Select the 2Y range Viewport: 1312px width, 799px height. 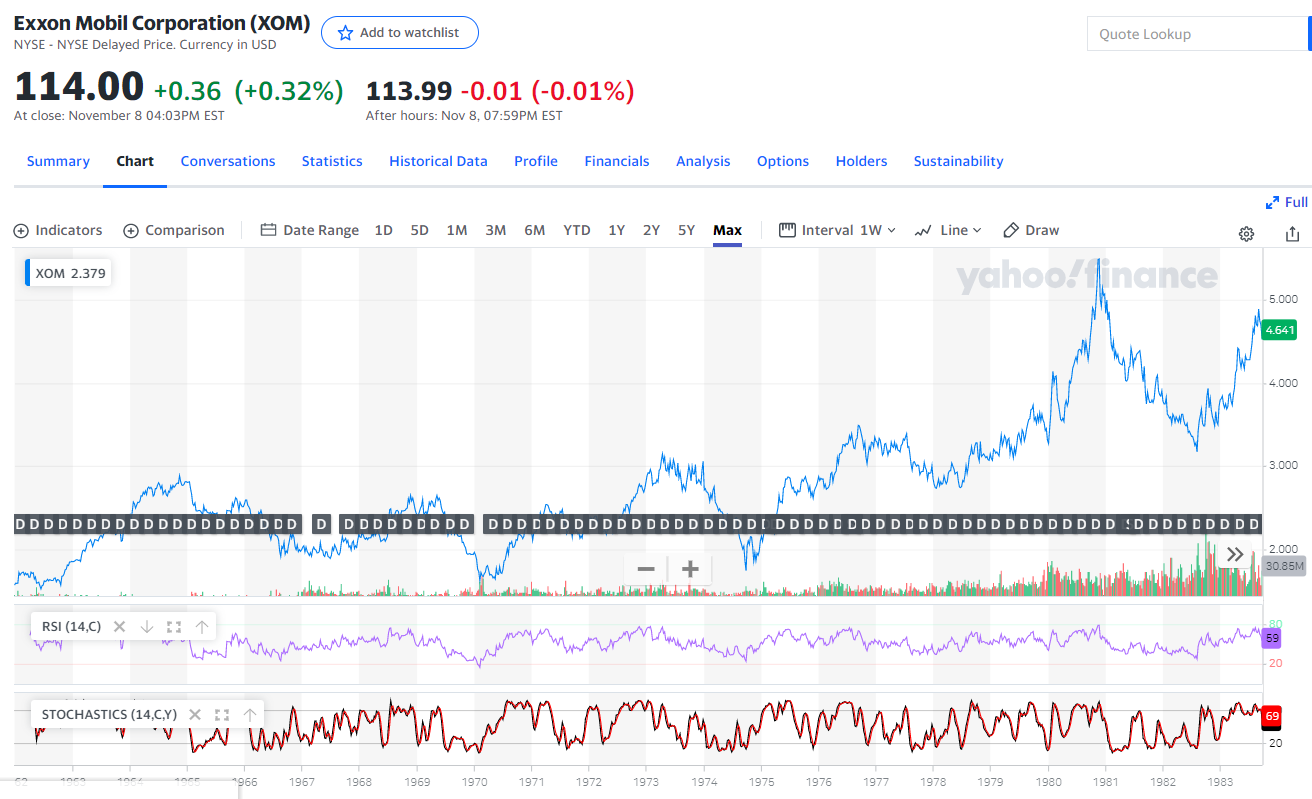pyautogui.click(x=651, y=230)
